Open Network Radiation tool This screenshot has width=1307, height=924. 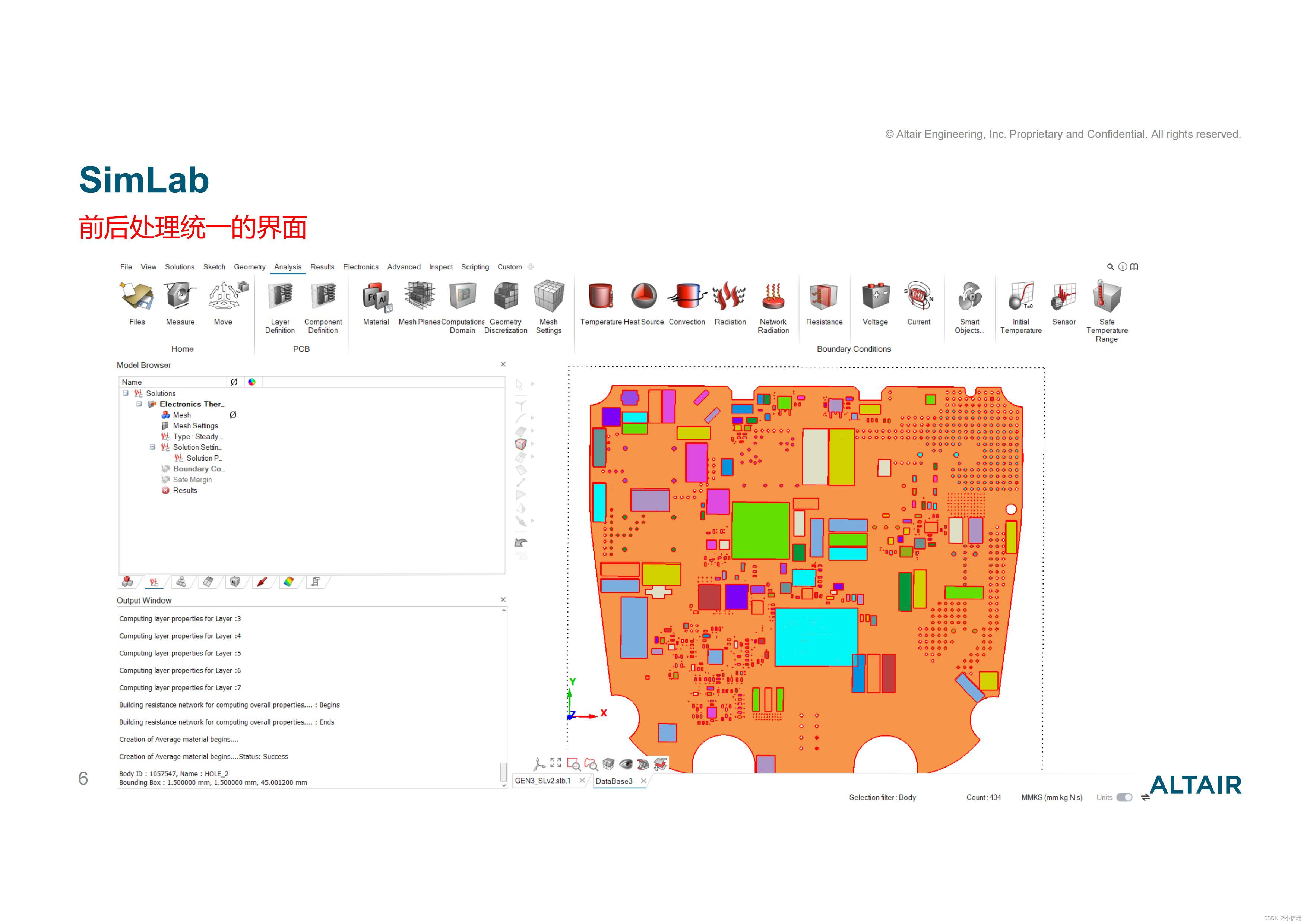click(x=773, y=307)
